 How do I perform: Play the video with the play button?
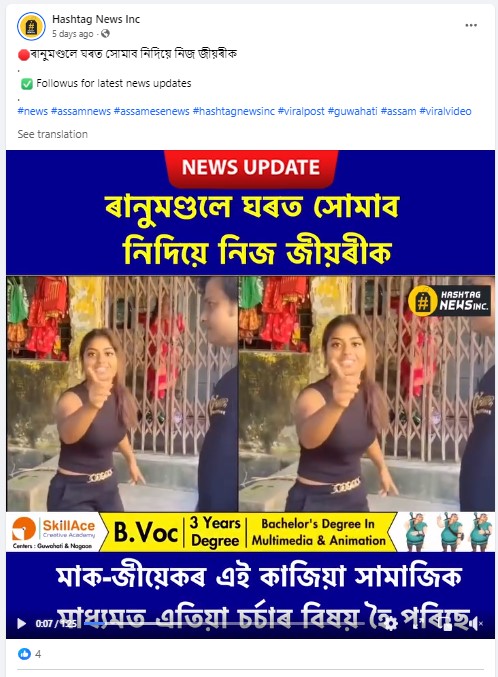pos(21,623)
